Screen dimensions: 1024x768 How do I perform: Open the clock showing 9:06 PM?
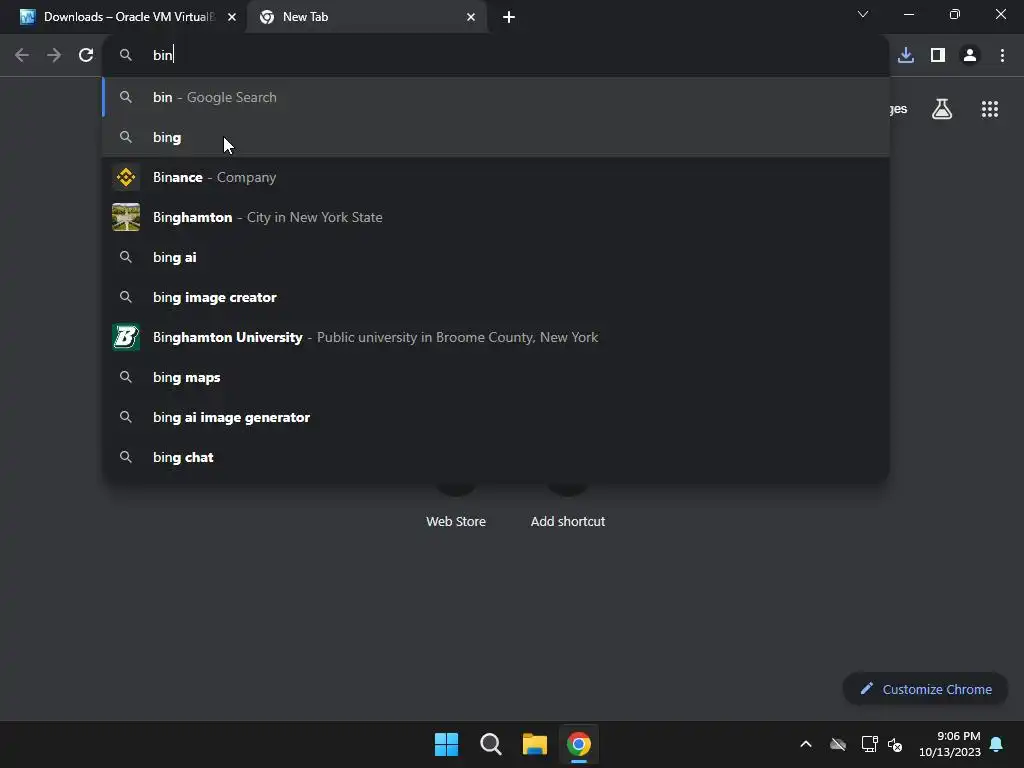click(950, 744)
